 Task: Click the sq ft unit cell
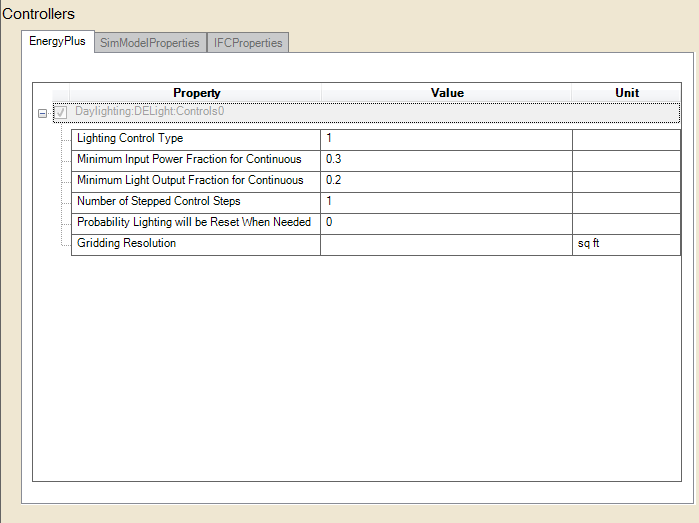click(626, 244)
